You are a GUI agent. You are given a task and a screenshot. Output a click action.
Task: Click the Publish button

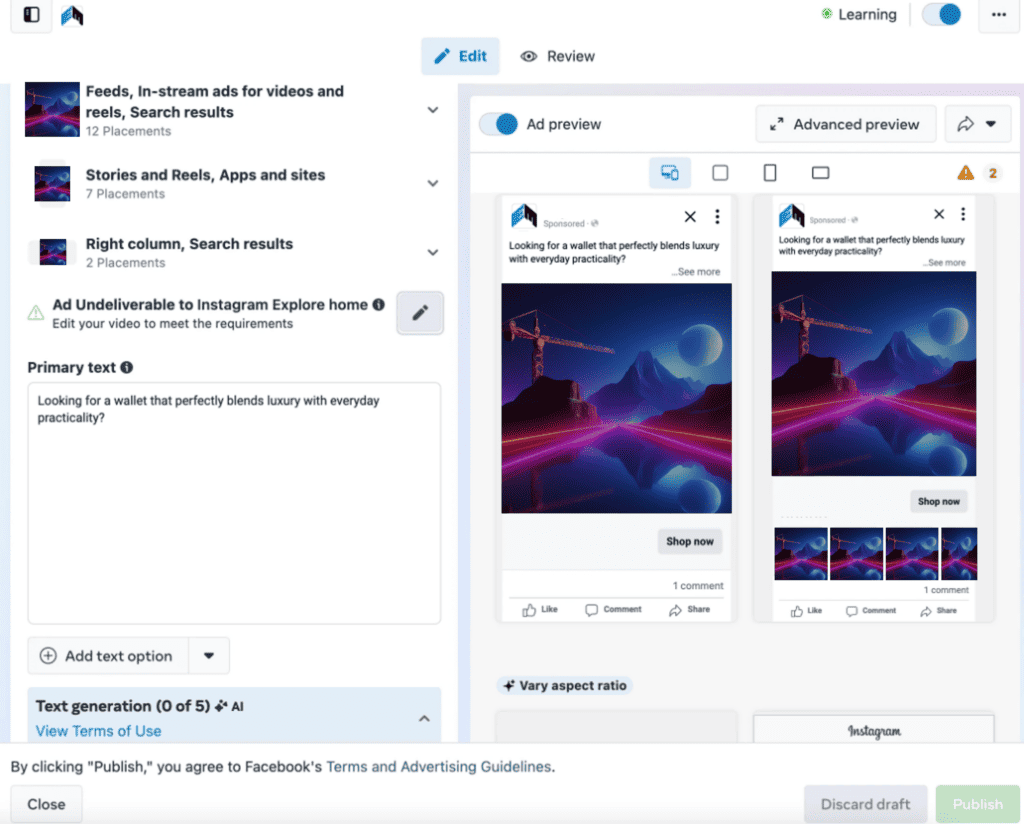(x=978, y=804)
